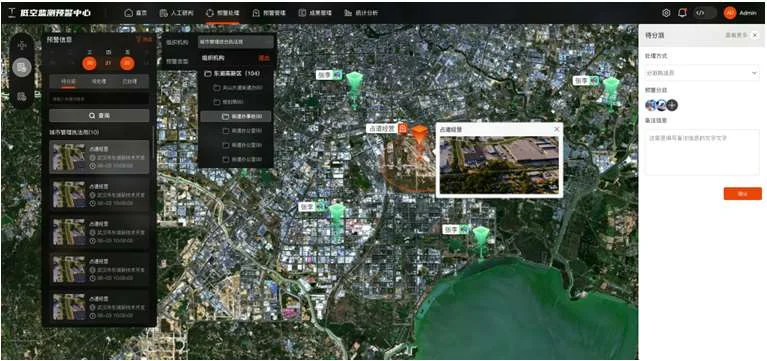Open the 统计分析 navigation item
Image resolution: width=767 pixels, height=361 pixels.
361,13
